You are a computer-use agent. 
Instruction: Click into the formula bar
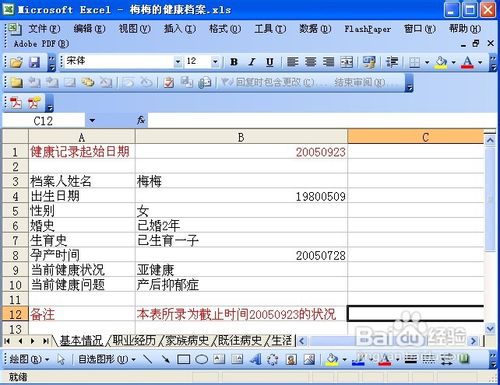click(322, 120)
